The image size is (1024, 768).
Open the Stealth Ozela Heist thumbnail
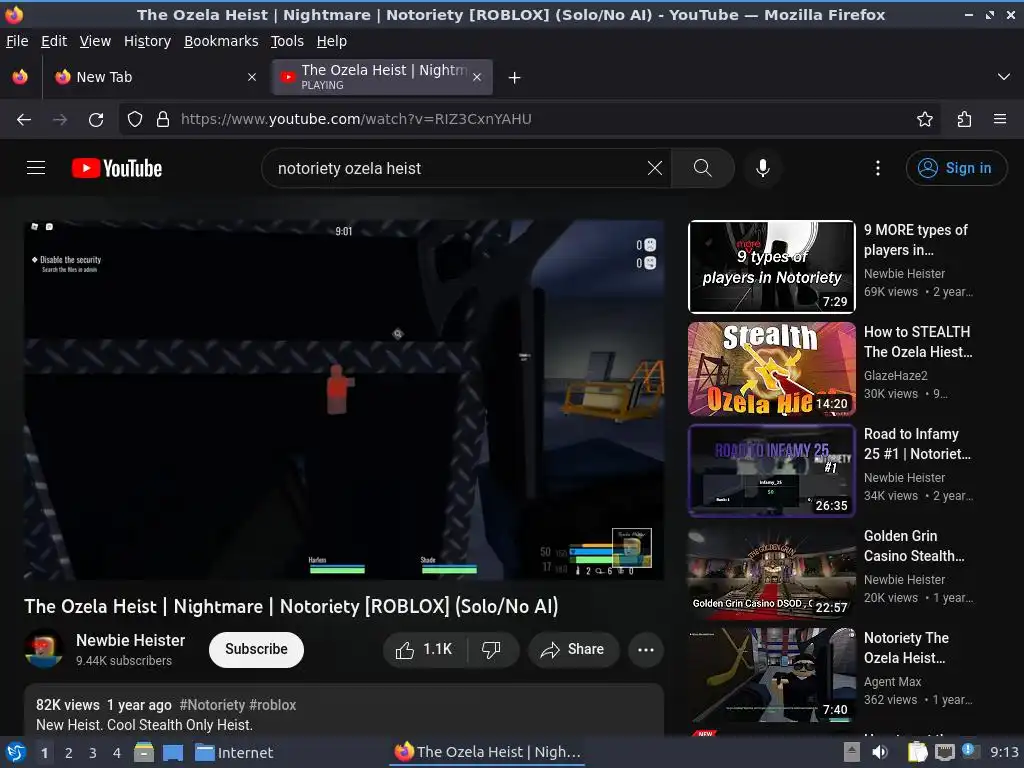(771, 369)
